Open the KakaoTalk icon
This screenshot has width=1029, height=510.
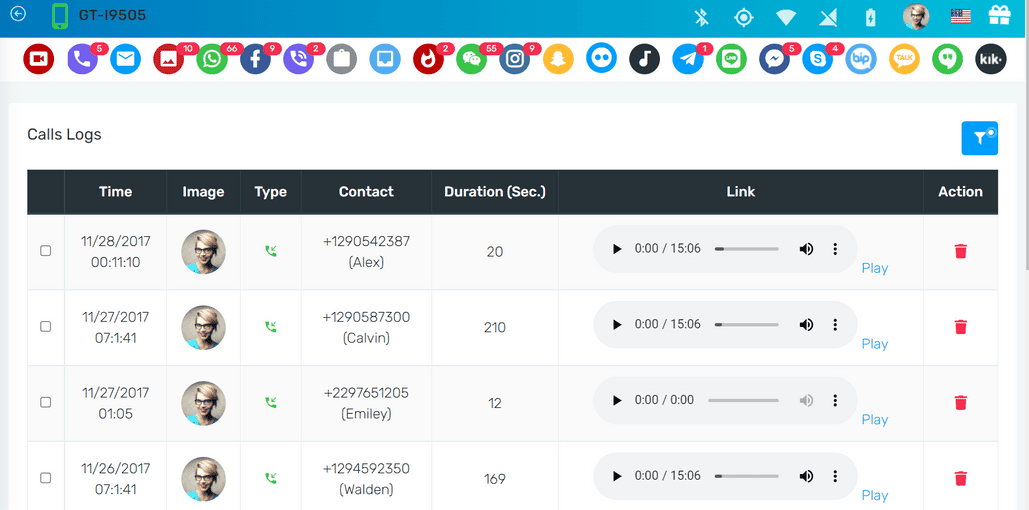pyautogui.click(x=904, y=59)
